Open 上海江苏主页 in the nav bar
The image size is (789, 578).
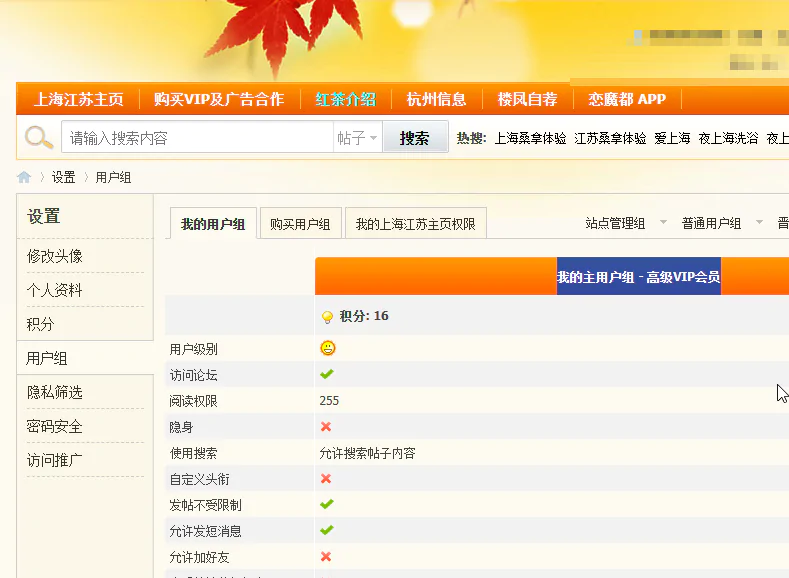click(x=78, y=99)
